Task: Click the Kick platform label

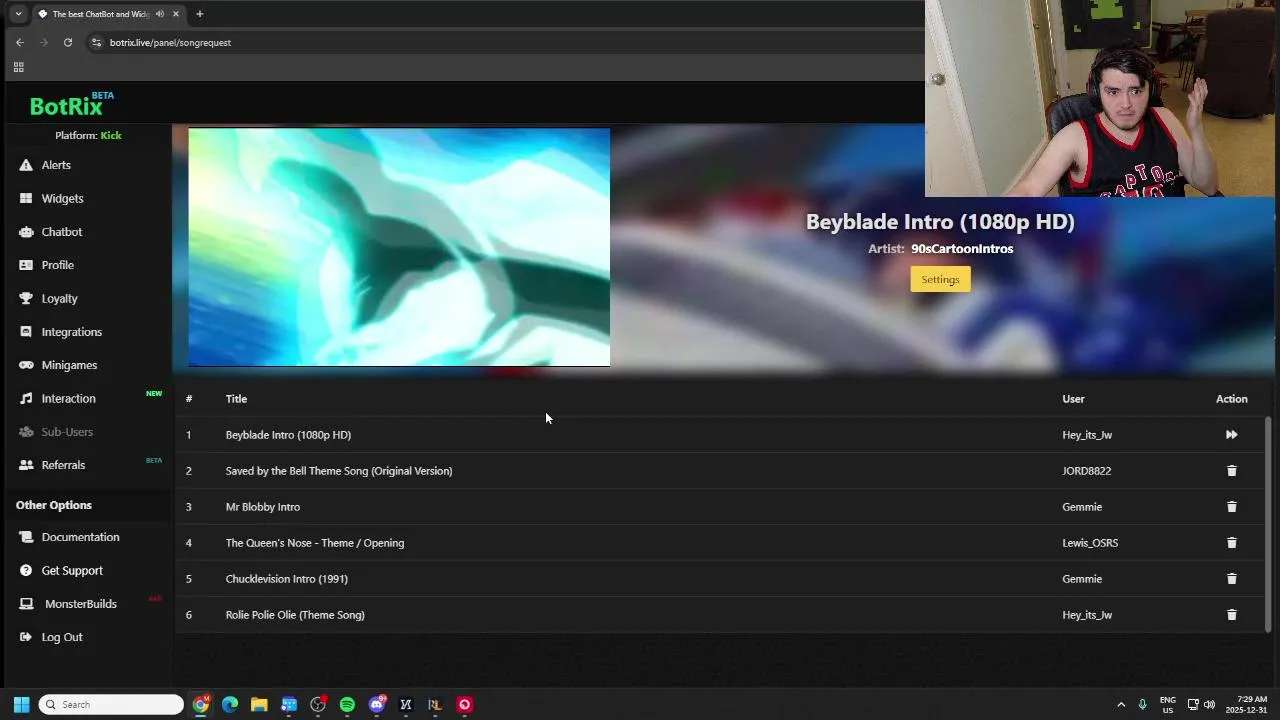Action: 111,136
